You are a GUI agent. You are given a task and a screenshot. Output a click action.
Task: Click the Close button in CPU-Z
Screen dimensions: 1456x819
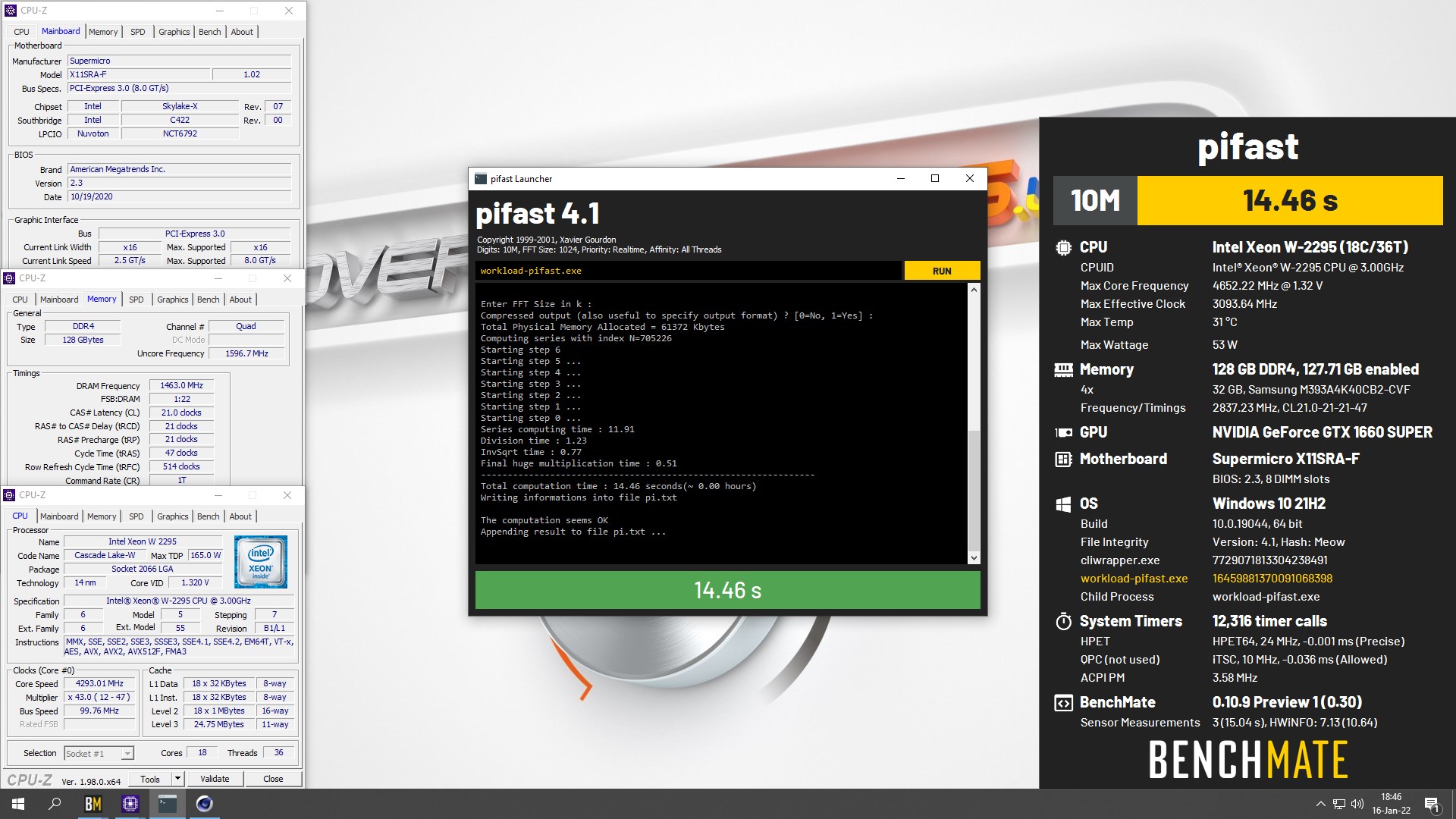[273, 779]
